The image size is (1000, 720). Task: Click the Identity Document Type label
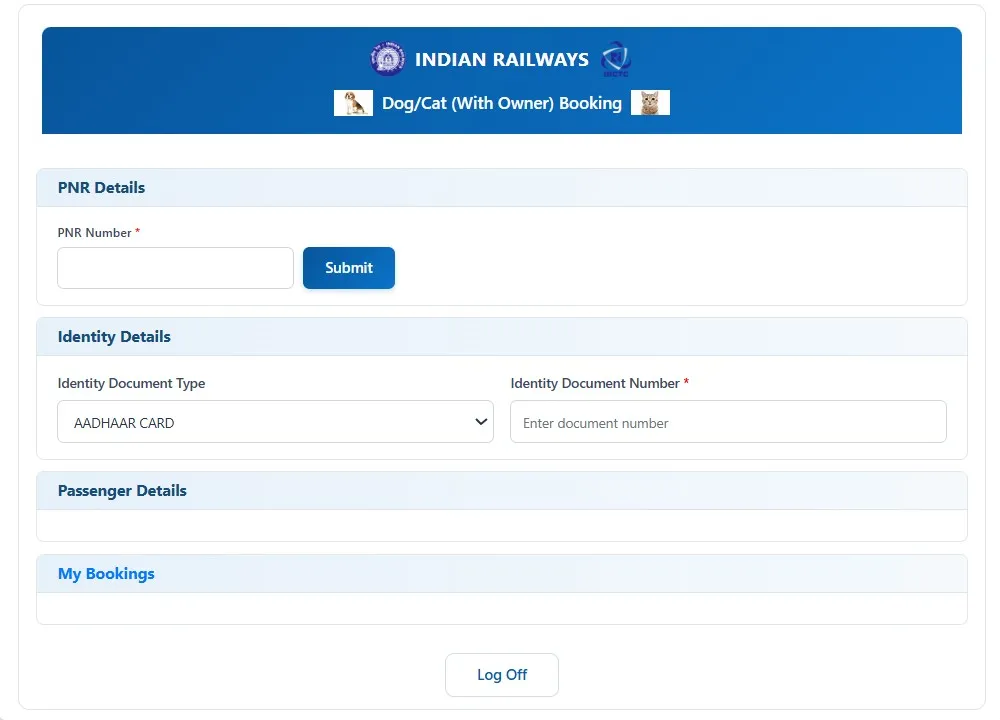[x=131, y=383]
